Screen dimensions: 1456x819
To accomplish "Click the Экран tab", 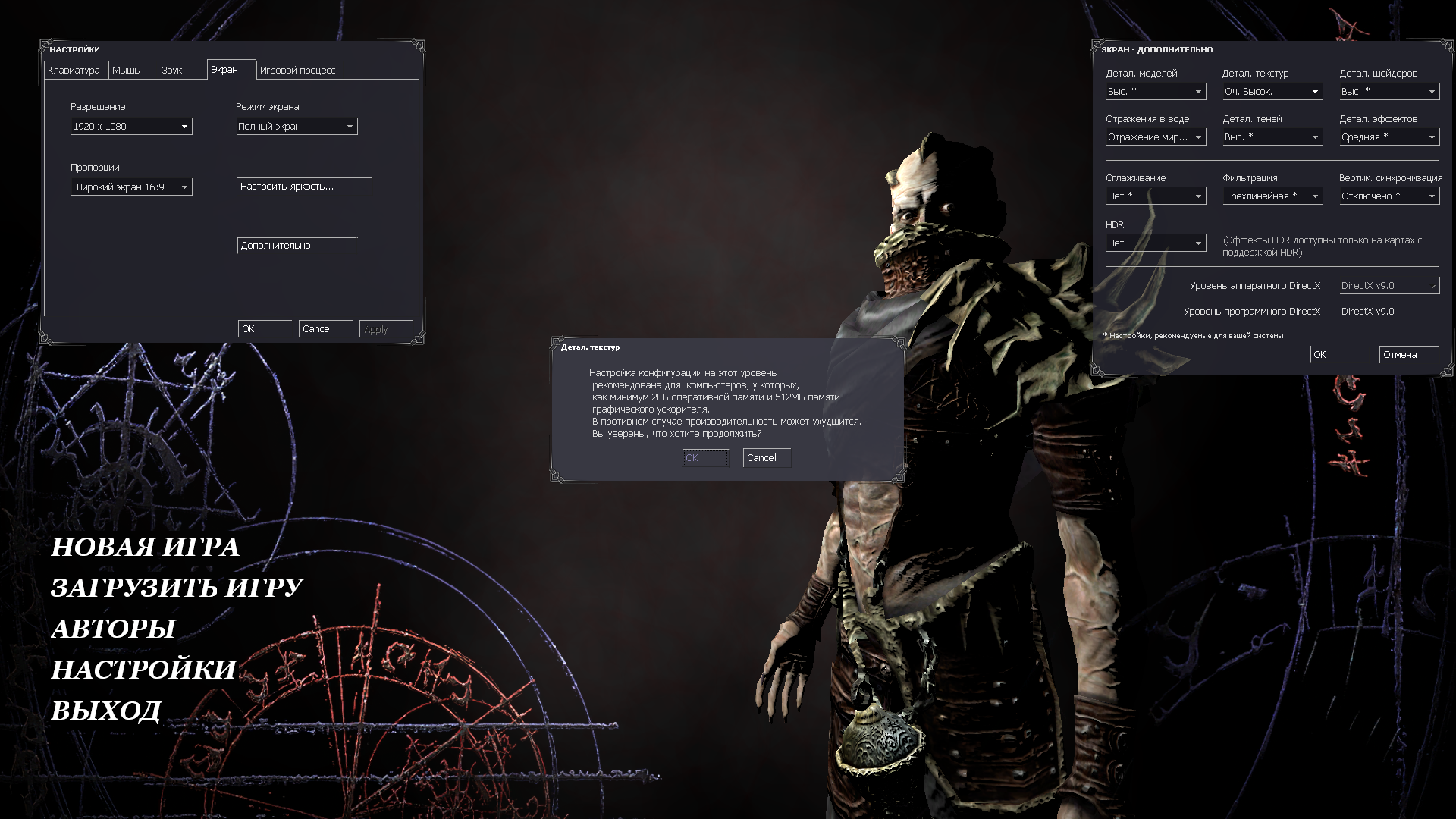I will (231, 70).
